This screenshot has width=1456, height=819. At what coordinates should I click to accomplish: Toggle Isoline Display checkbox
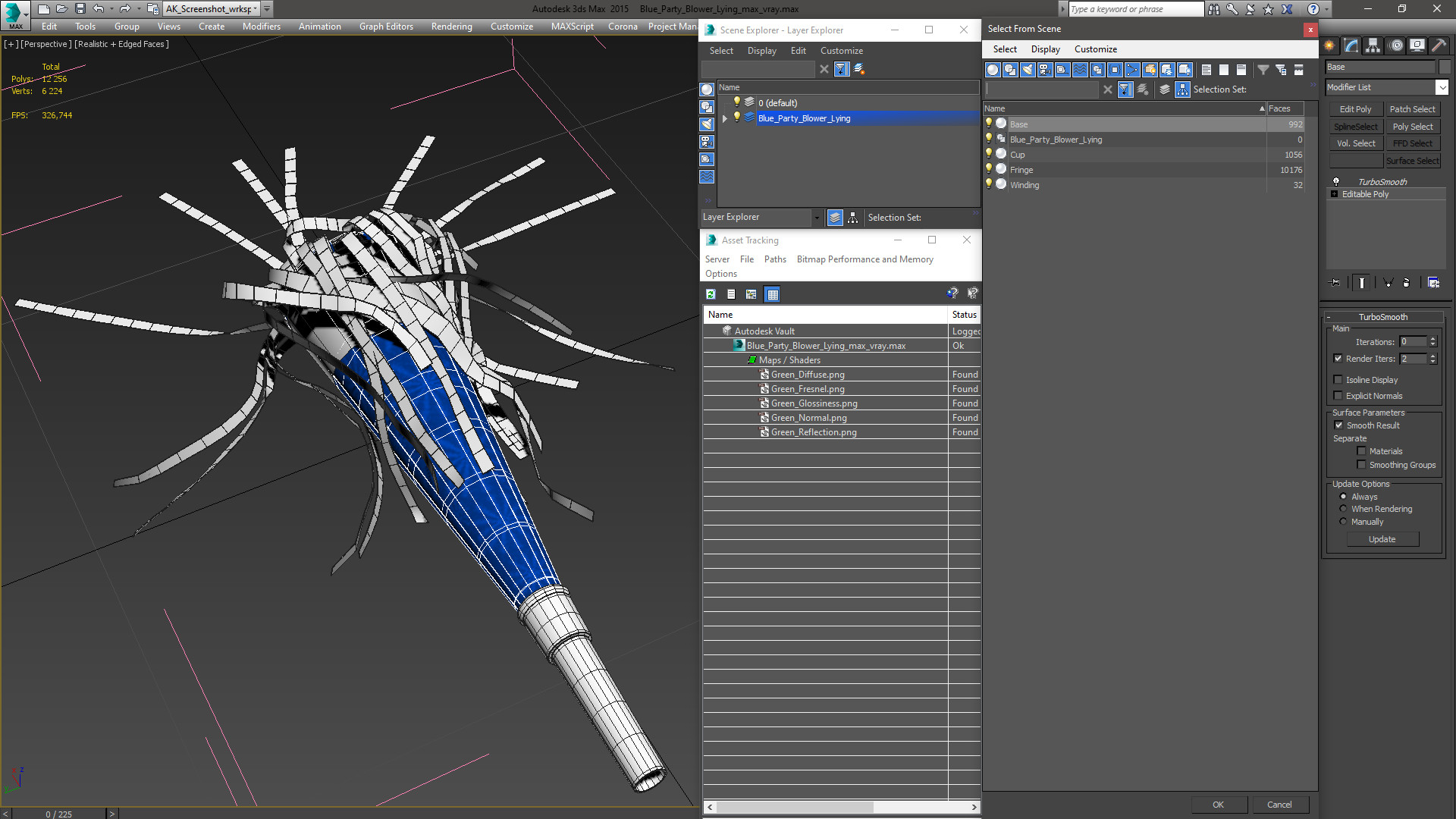click(x=1338, y=380)
